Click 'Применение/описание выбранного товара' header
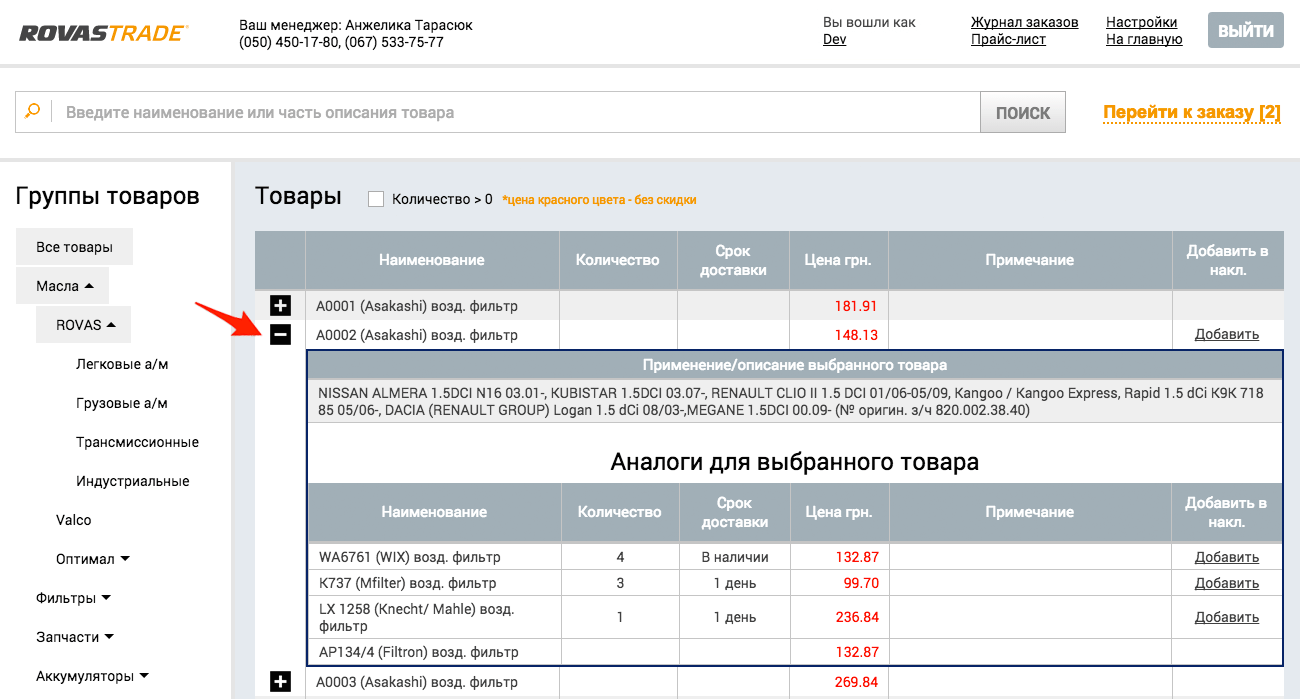The width and height of the screenshot is (1300, 699). coord(795,365)
